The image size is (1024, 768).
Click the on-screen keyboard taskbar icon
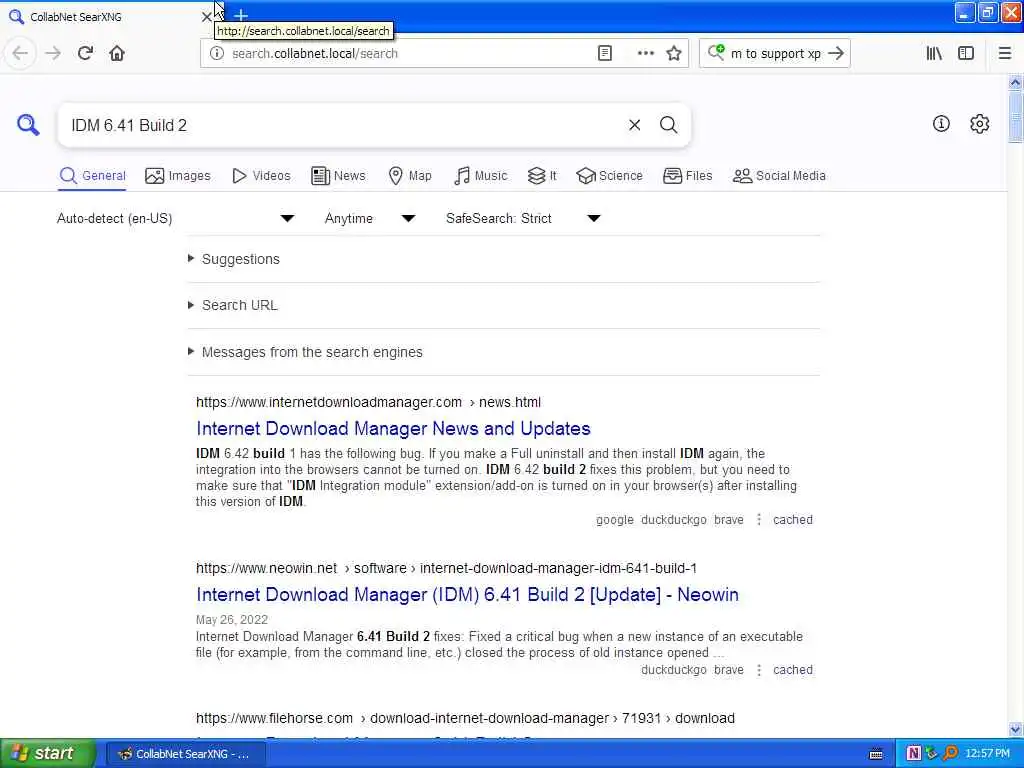876,754
